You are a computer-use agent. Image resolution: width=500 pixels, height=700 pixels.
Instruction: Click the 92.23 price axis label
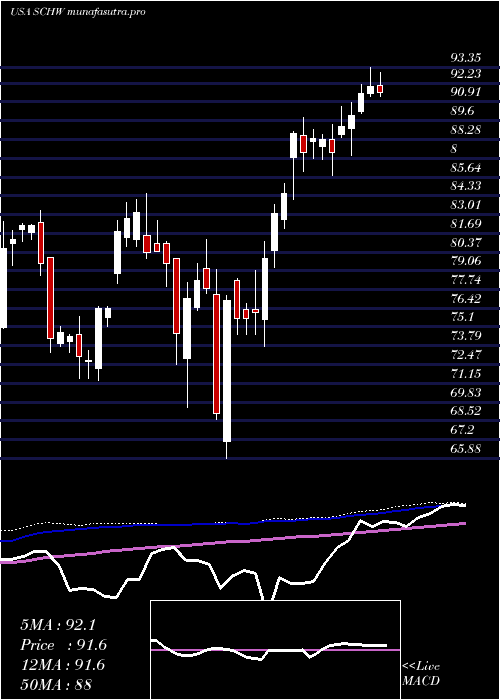[x=465, y=73]
